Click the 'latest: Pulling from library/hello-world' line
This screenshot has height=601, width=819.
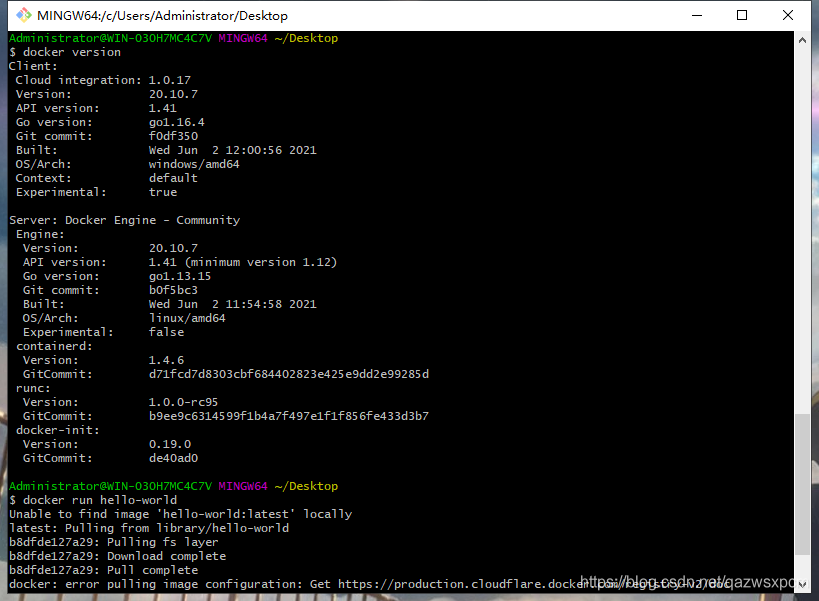(149, 528)
